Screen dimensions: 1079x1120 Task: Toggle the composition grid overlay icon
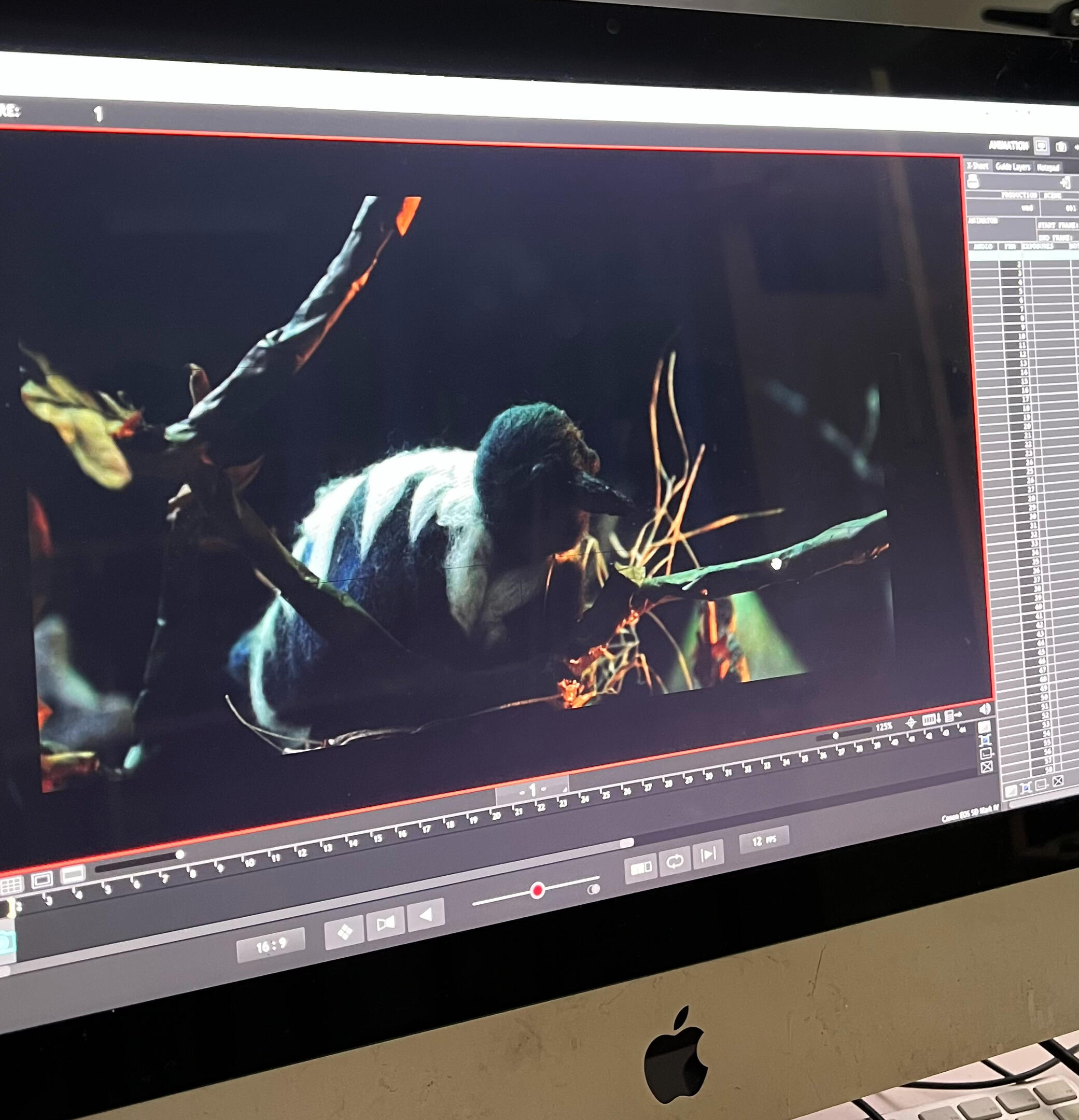point(11,885)
